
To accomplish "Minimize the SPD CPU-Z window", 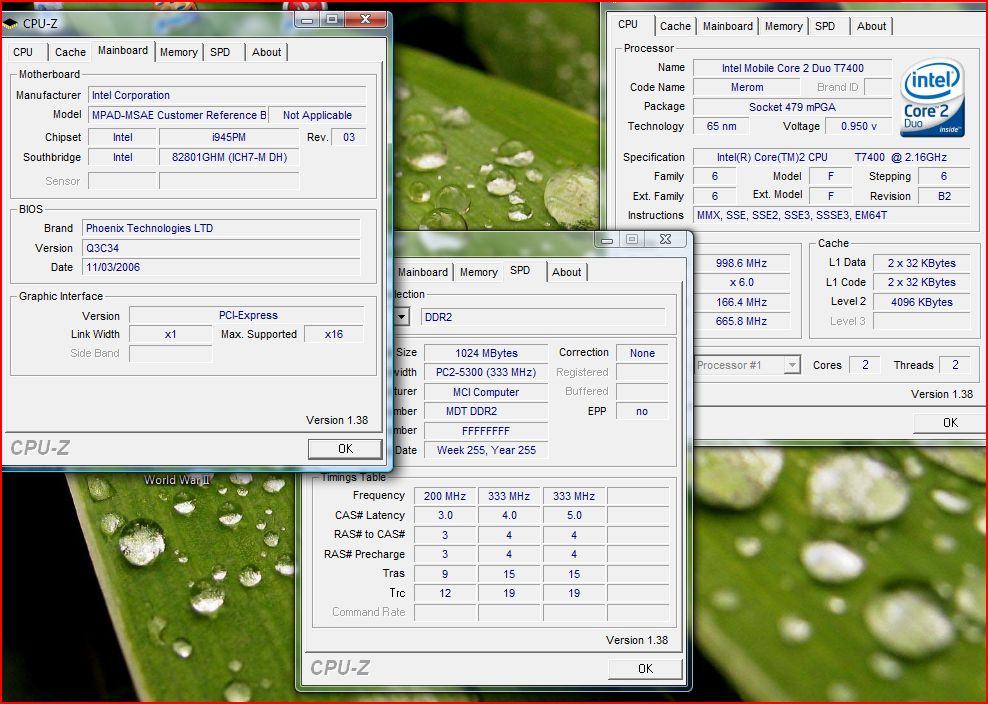I will (x=606, y=239).
